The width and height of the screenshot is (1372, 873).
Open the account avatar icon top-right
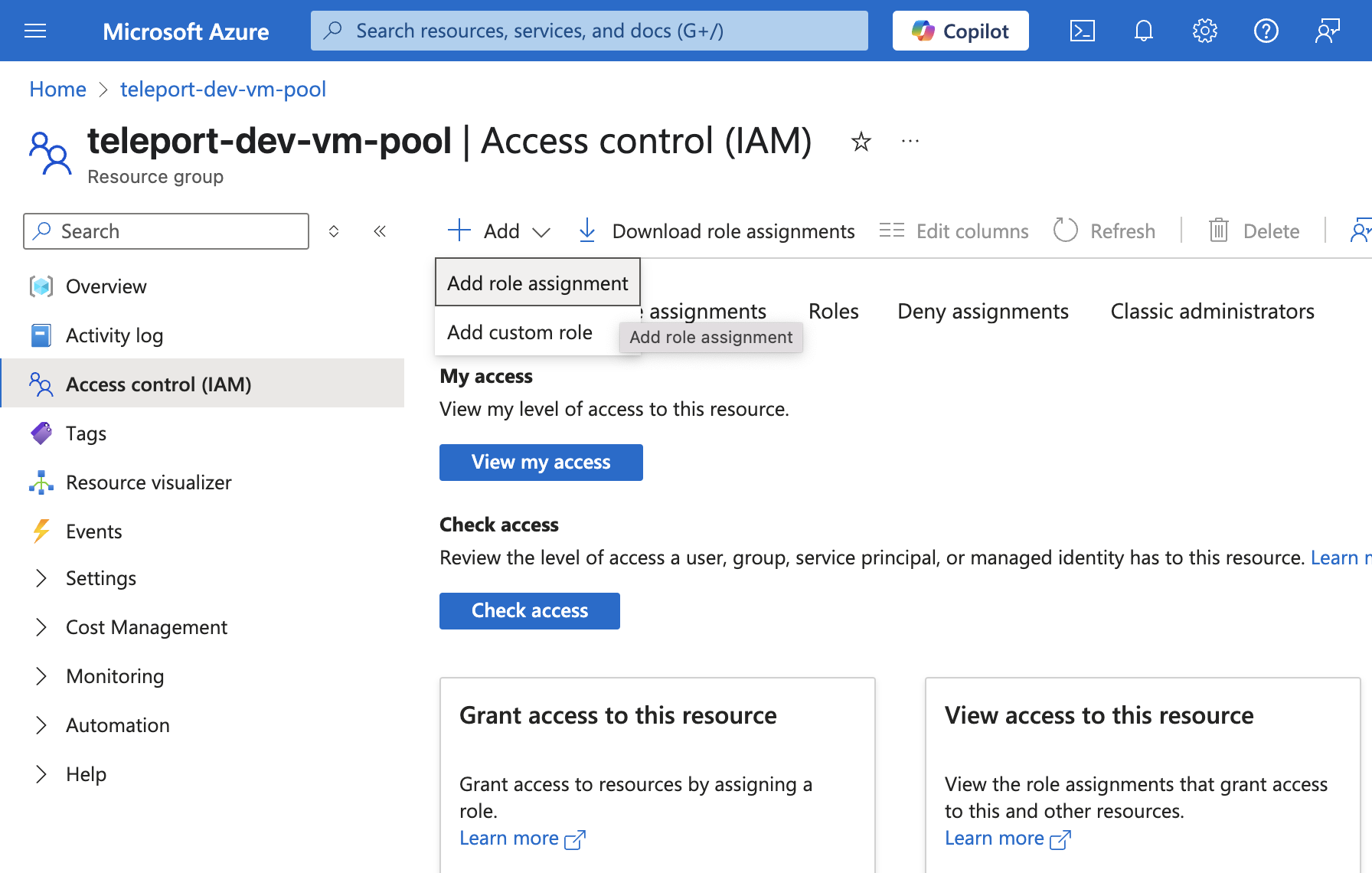[x=1327, y=31]
